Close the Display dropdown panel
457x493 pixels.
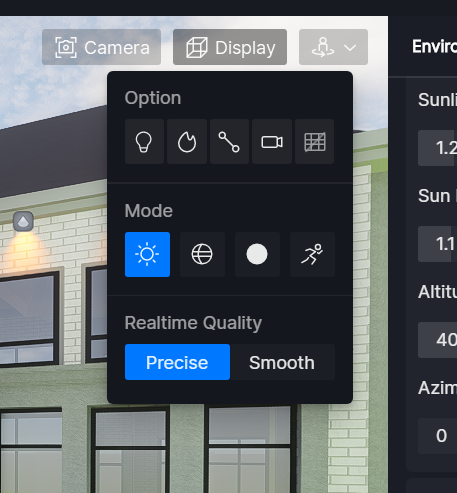coord(230,47)
